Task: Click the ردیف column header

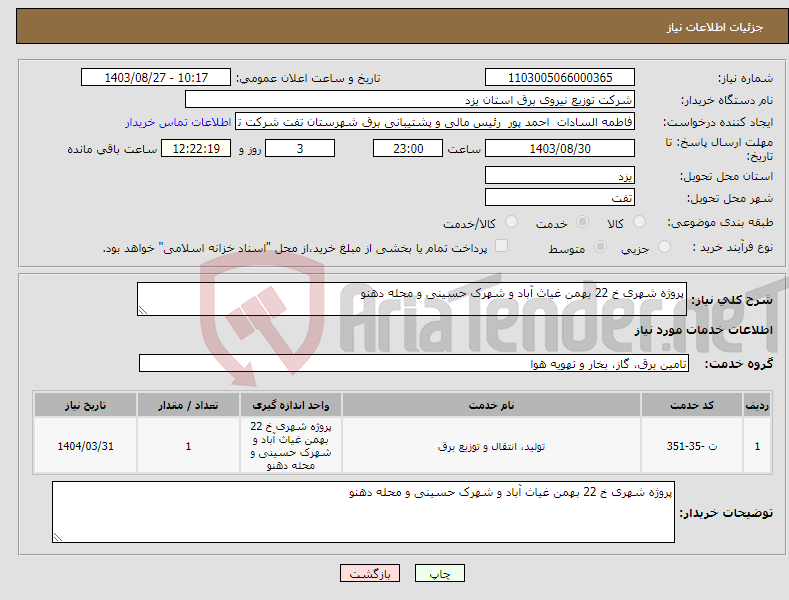Action: pyautogui.click(x=757, y=405)
